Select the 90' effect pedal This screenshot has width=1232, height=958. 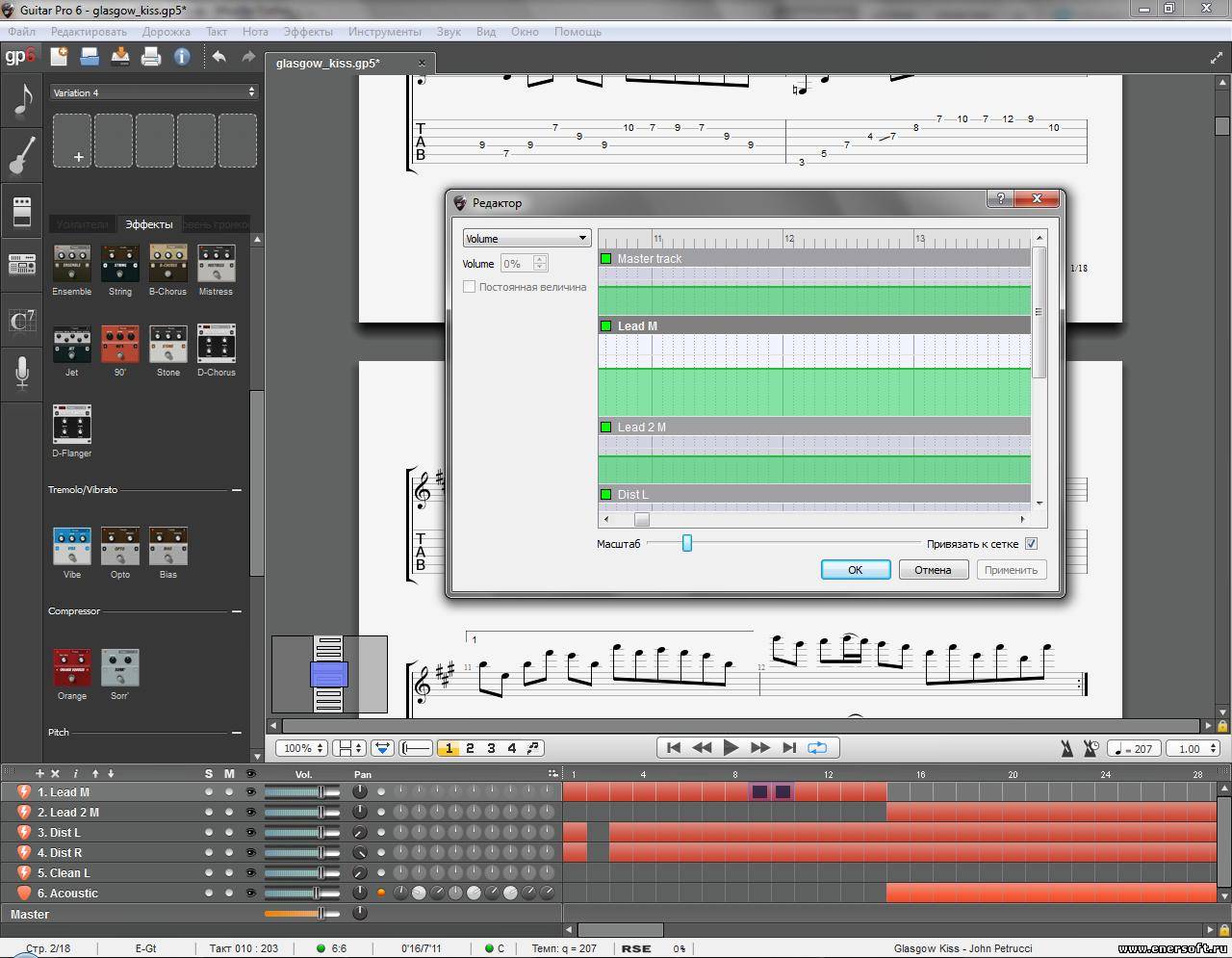[x=120, y=344]
